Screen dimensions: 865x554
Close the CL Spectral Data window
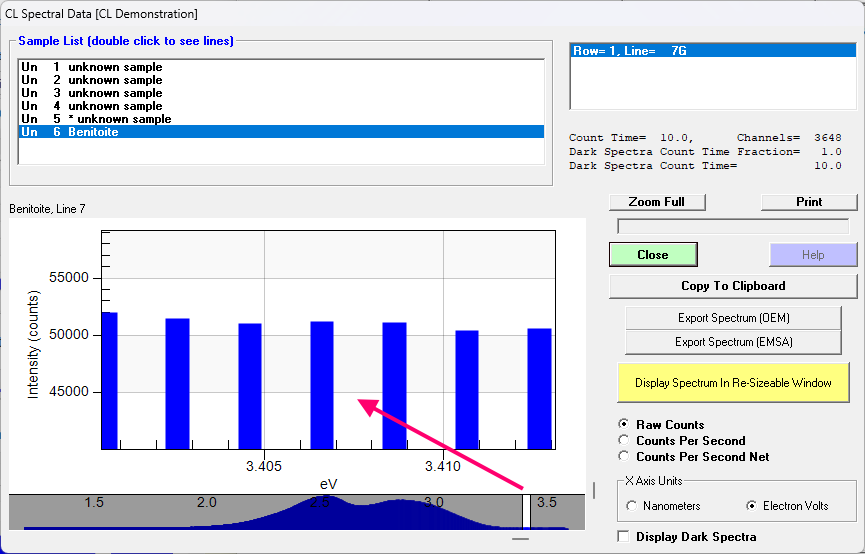(x=652, y=255)
